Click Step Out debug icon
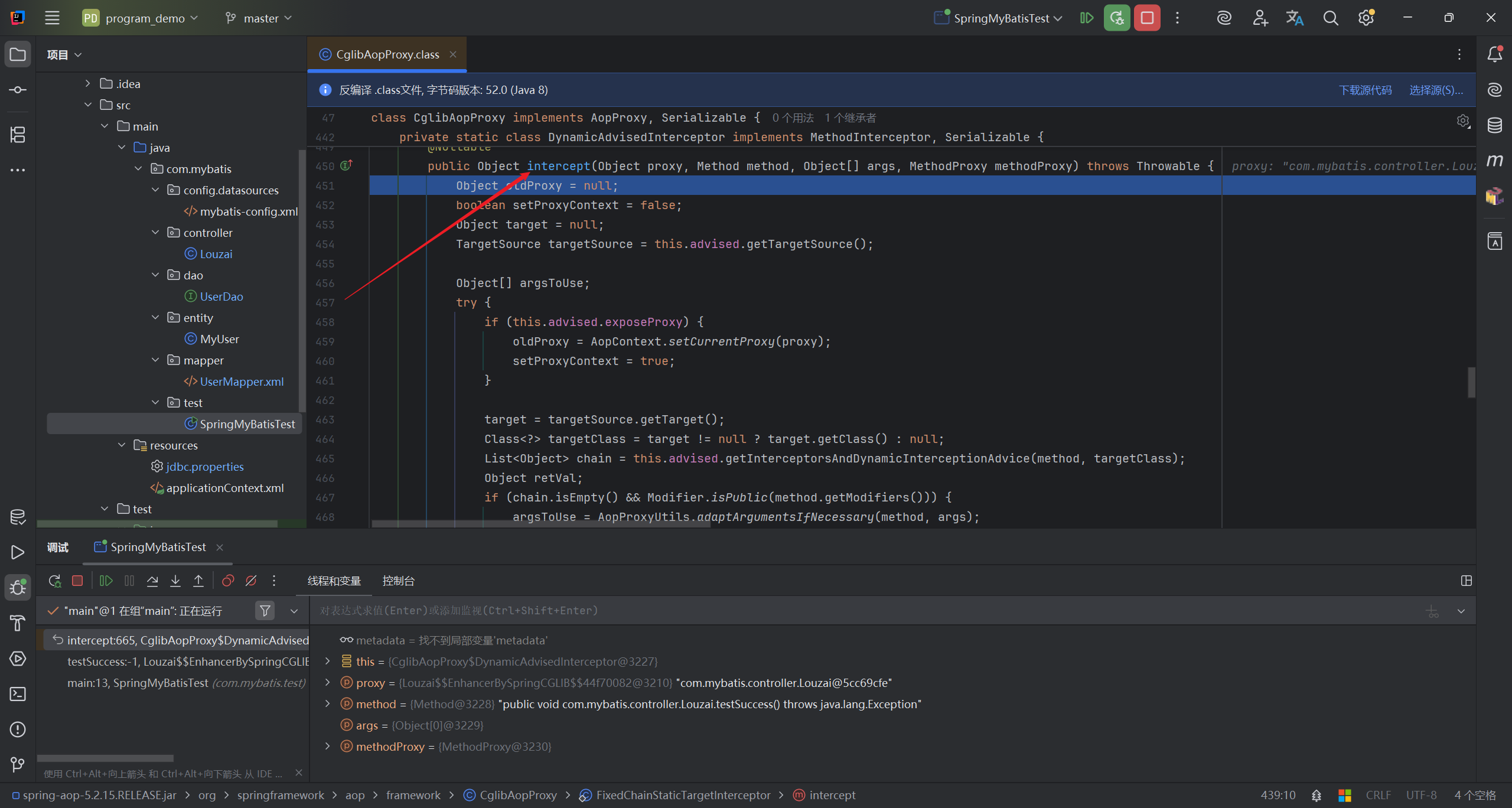 198,581
